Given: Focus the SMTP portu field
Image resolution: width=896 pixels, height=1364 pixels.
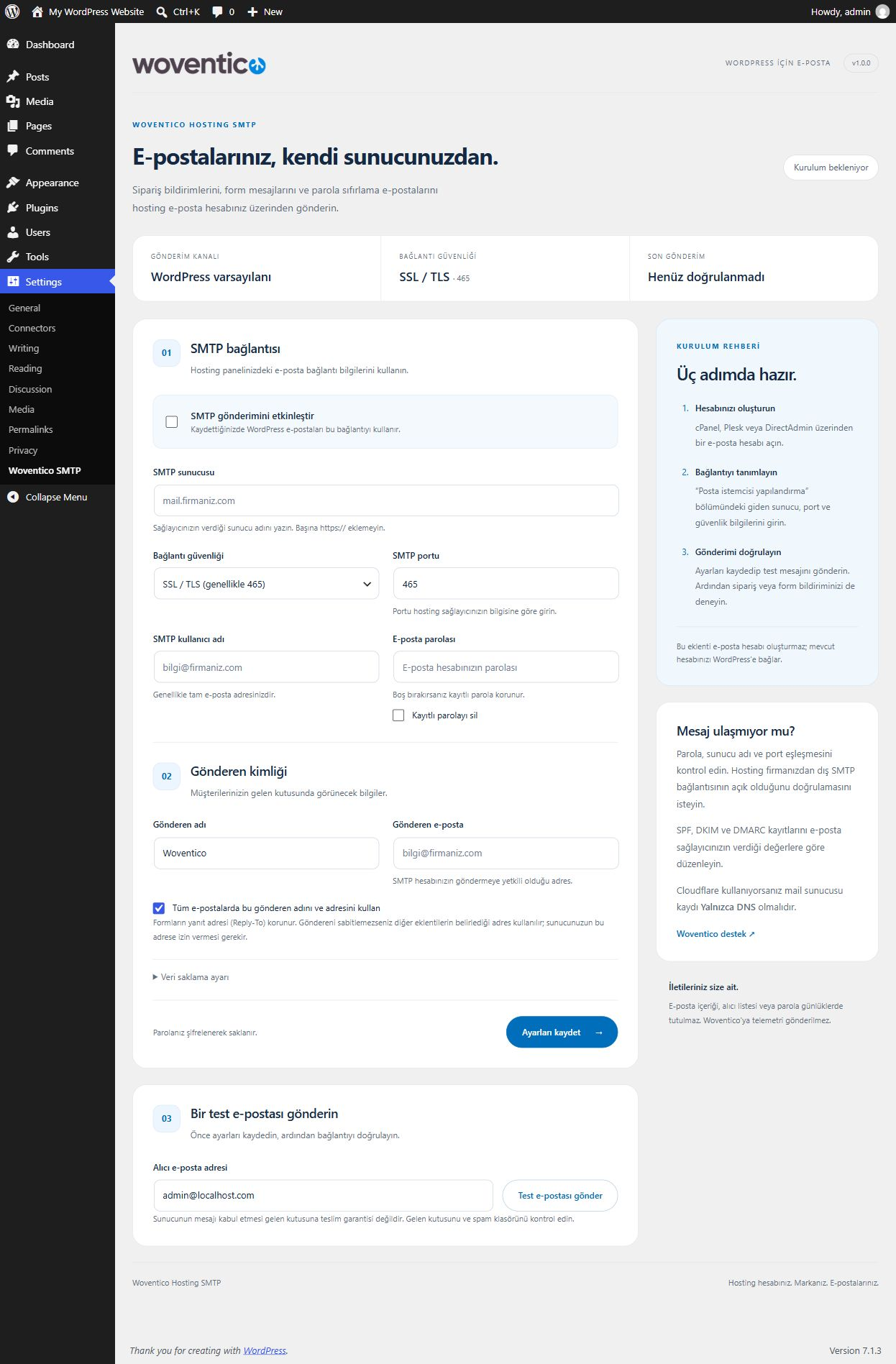Looking at the screenshot, I should point(506,584).
